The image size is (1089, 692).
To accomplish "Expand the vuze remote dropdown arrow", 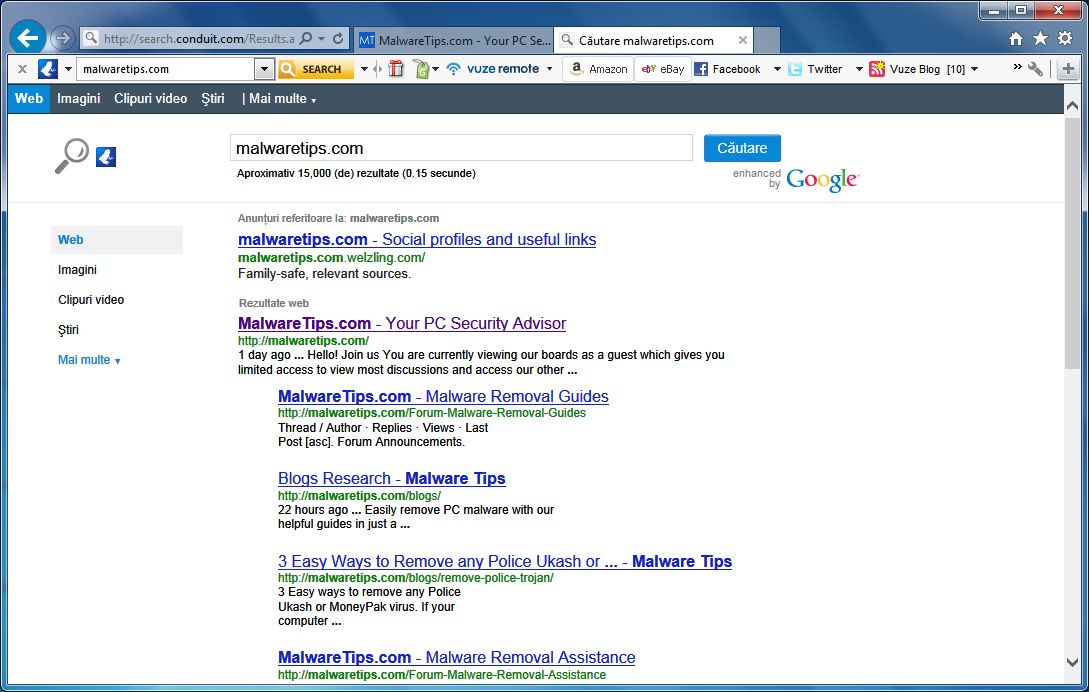I will tap(549, 69).
